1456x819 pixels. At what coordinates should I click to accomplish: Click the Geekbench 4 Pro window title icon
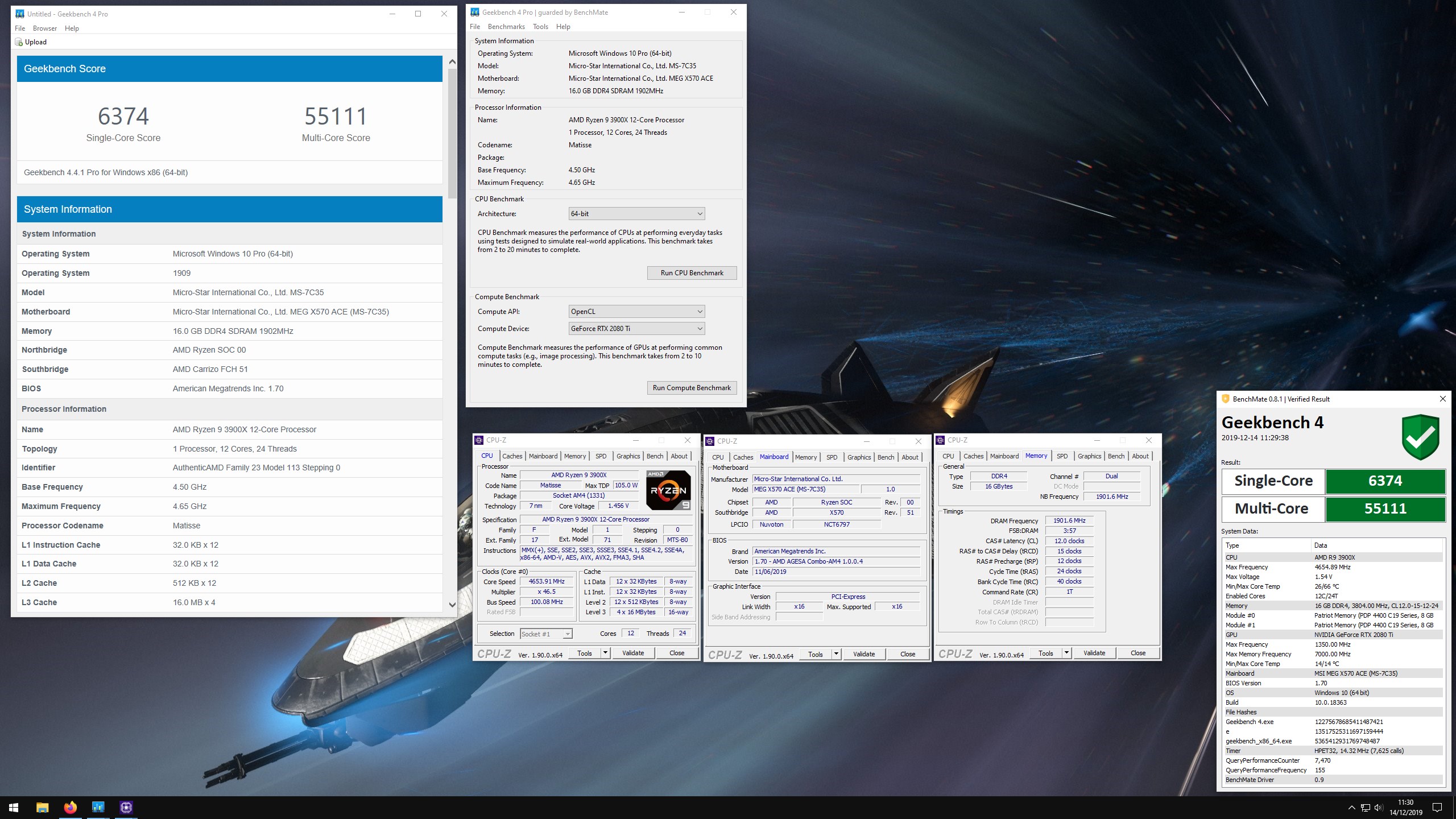coord(474,12)
